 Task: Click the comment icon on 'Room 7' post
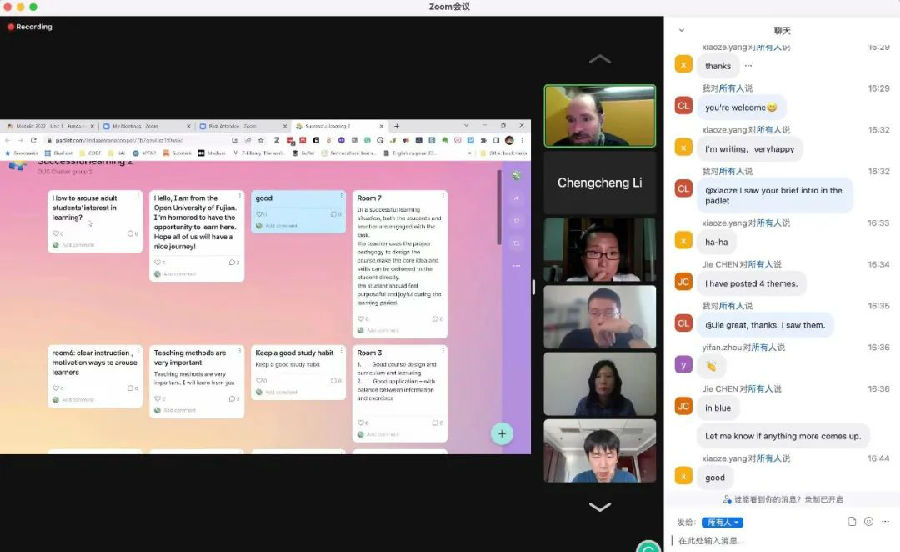[x=436, y=319]
